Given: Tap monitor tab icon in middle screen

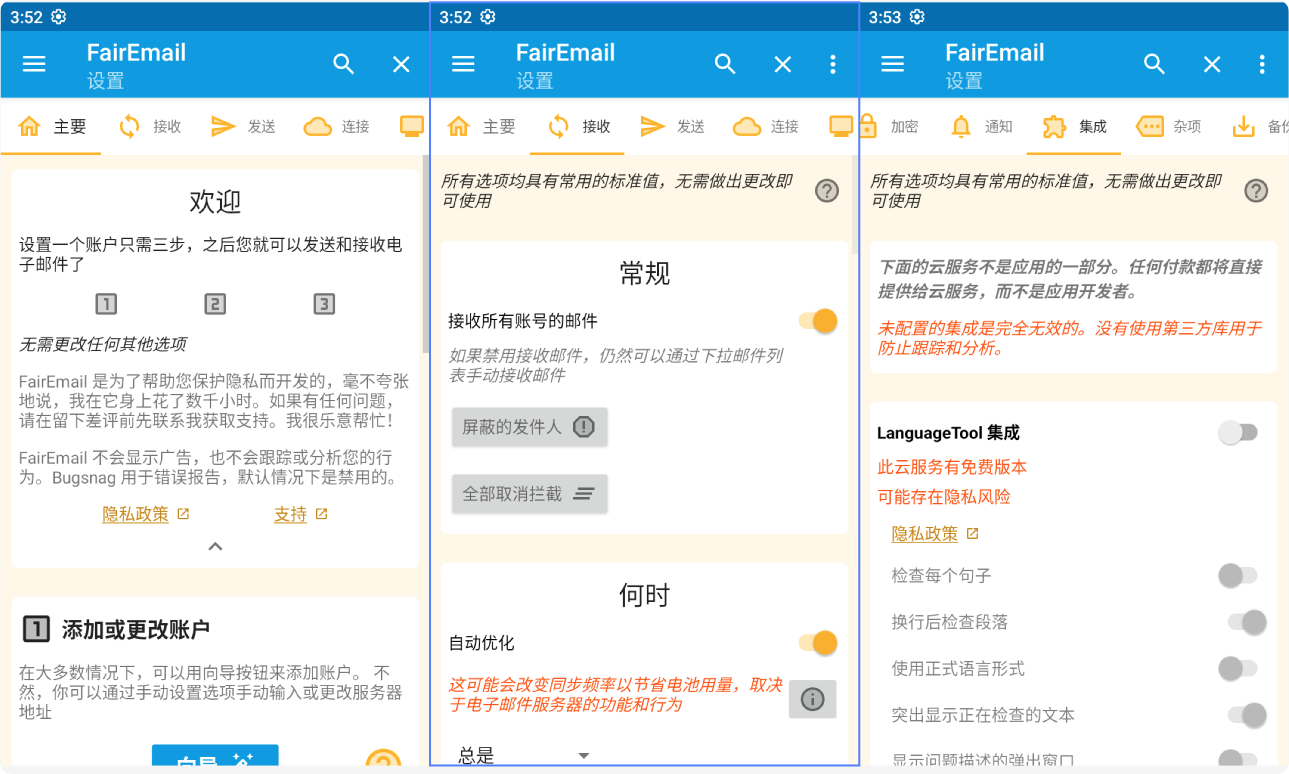Looking at the screenshot, I should click(x=842, y=126).
